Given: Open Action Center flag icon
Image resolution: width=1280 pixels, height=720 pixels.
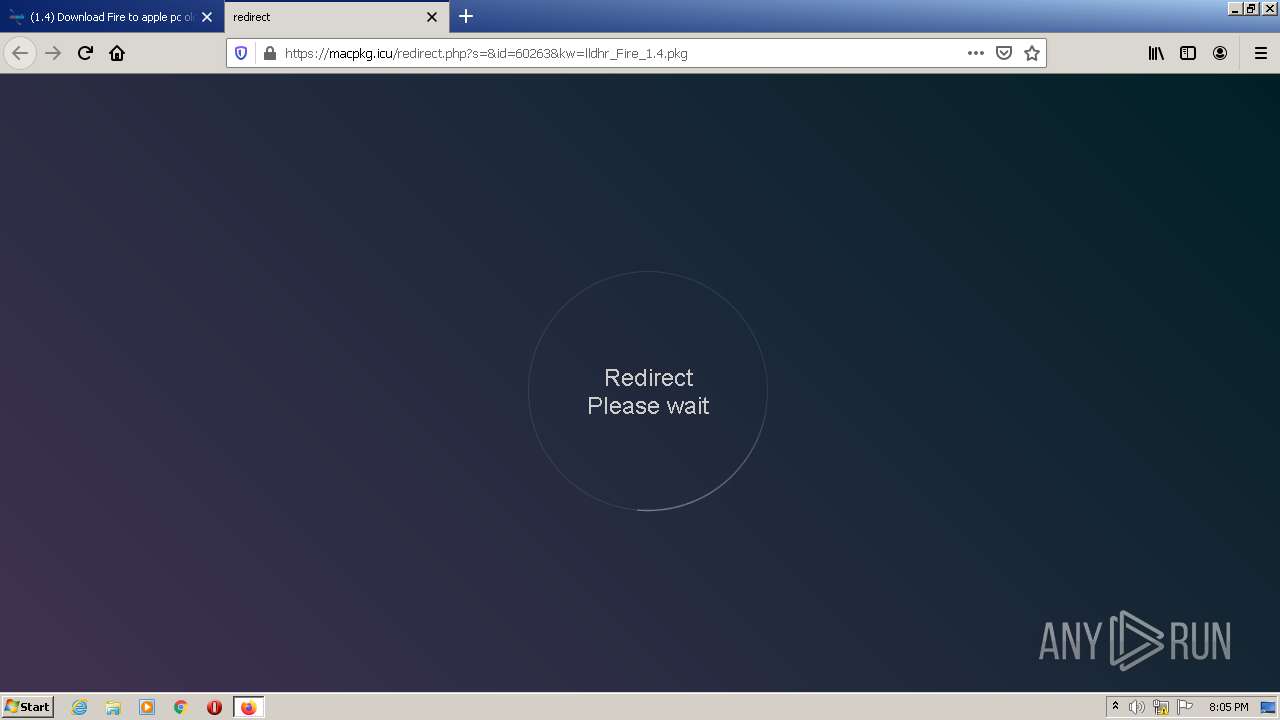Looking at the screenshot, I should click(1185, 707).
